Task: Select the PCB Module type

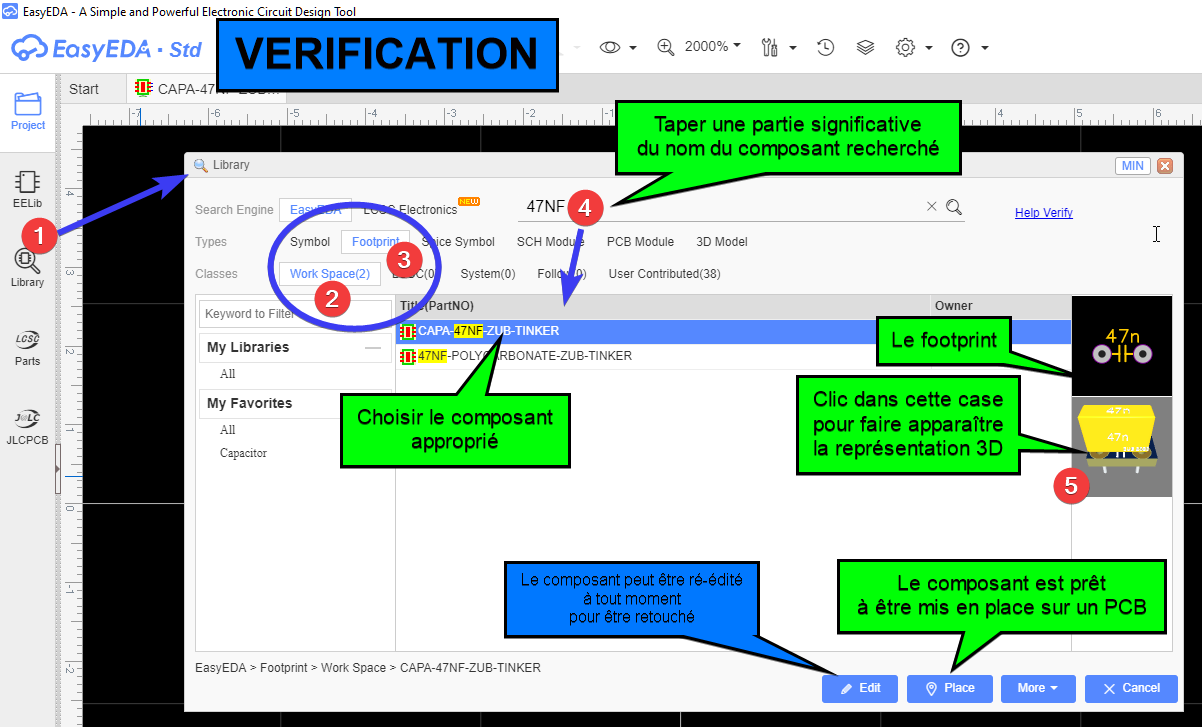Action: [640, 242]
